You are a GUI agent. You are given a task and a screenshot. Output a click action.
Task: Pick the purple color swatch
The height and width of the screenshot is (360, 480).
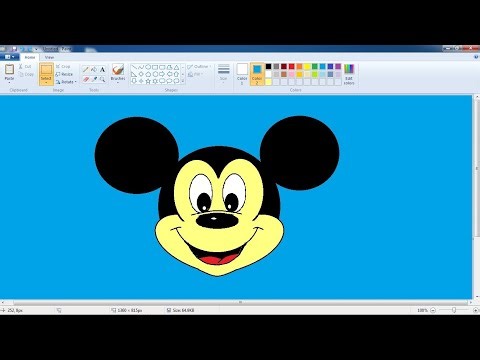(338, 67)
